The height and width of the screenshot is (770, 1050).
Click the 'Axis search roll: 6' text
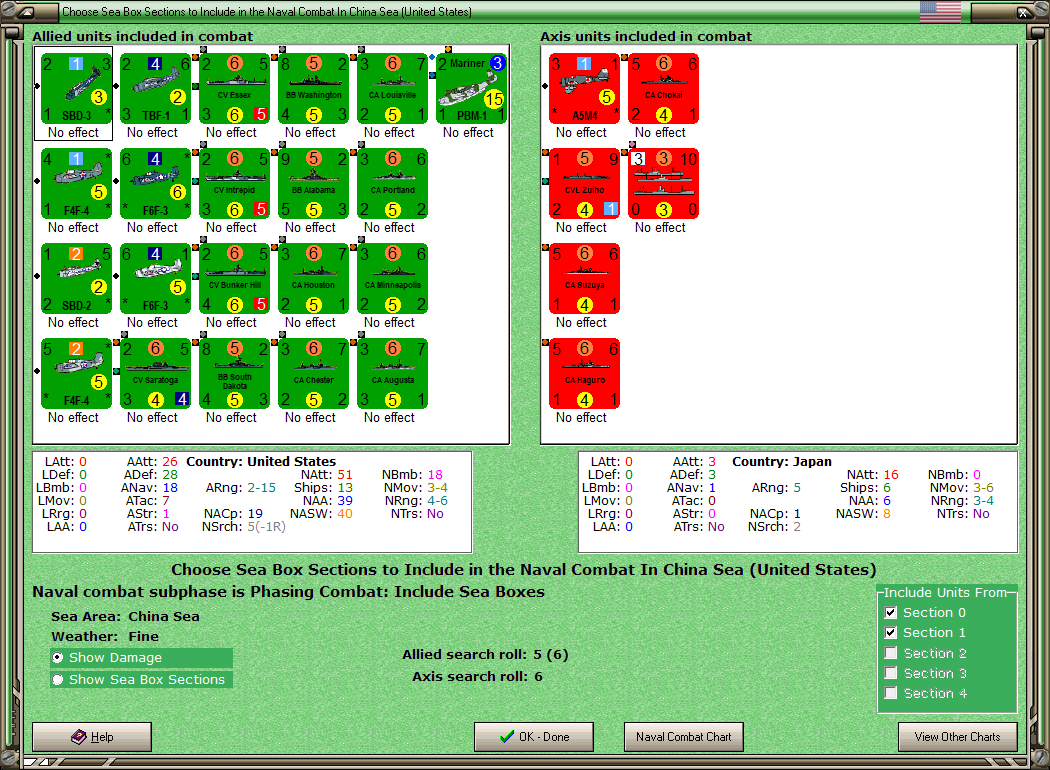(477, 677)
